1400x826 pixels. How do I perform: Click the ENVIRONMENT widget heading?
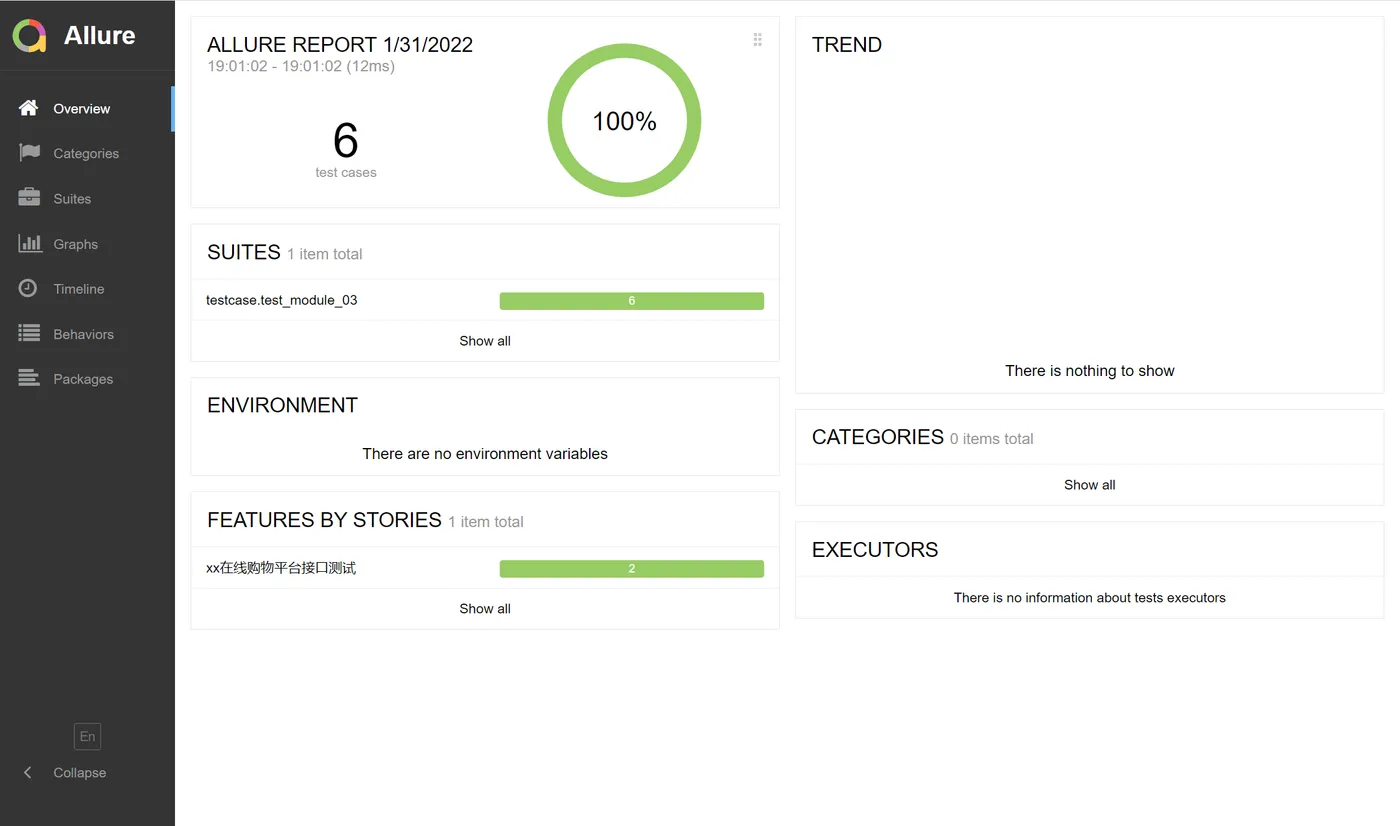(x=283, y=405)
